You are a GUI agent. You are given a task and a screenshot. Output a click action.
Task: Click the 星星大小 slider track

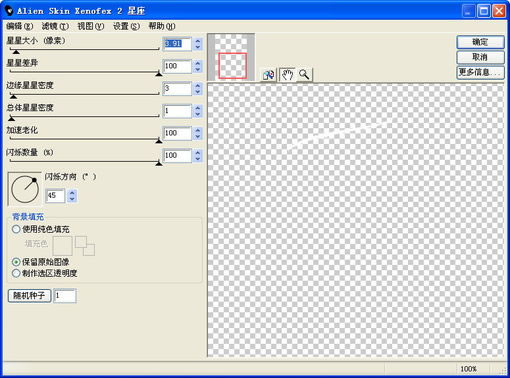click(85, 49)
